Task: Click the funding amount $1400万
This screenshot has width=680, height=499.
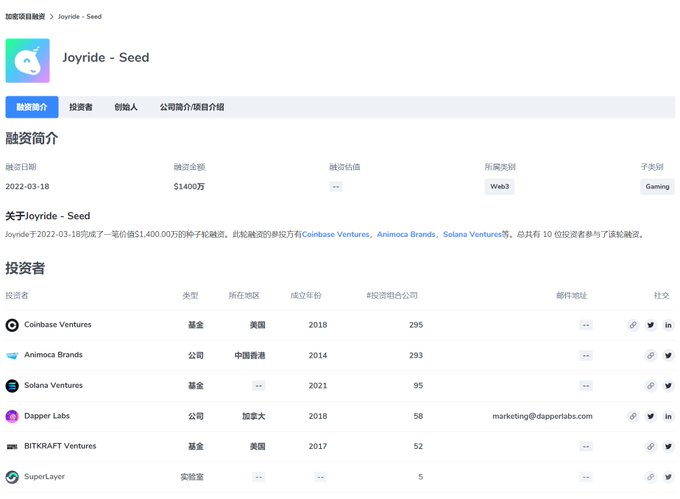Action: pos(189,186)
